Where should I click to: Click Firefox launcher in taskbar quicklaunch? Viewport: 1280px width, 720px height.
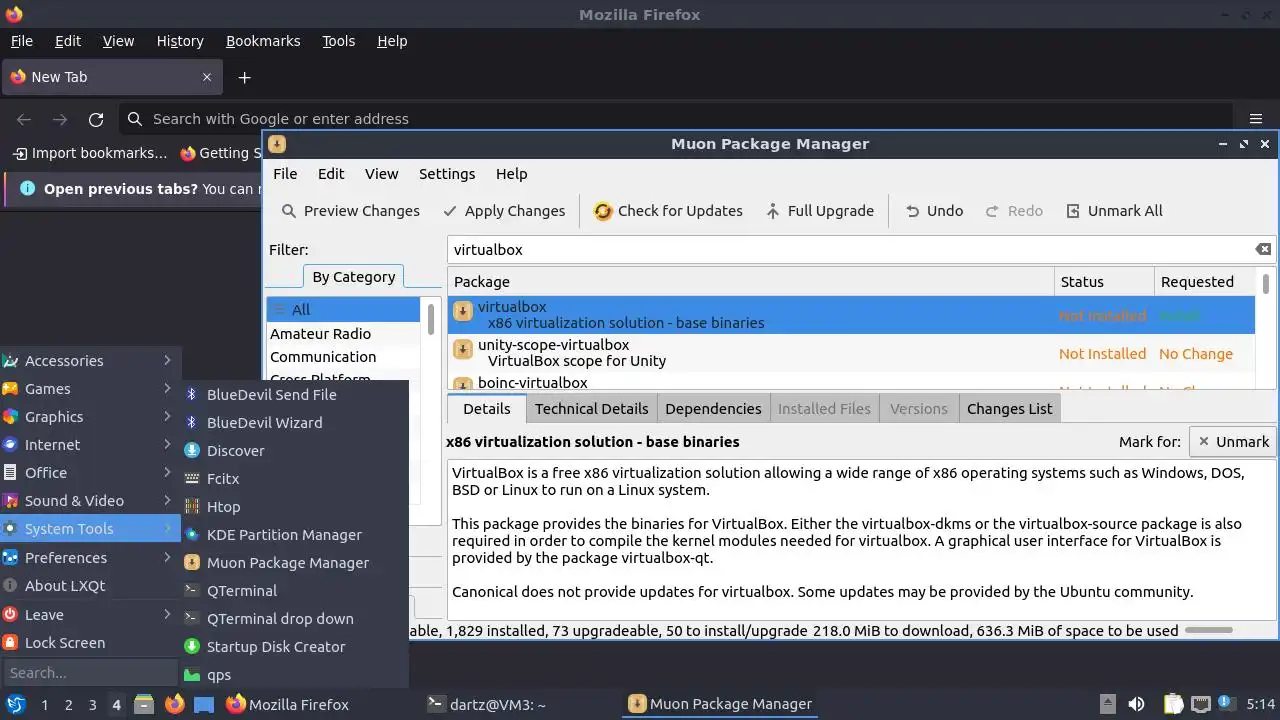coord(174,704)
